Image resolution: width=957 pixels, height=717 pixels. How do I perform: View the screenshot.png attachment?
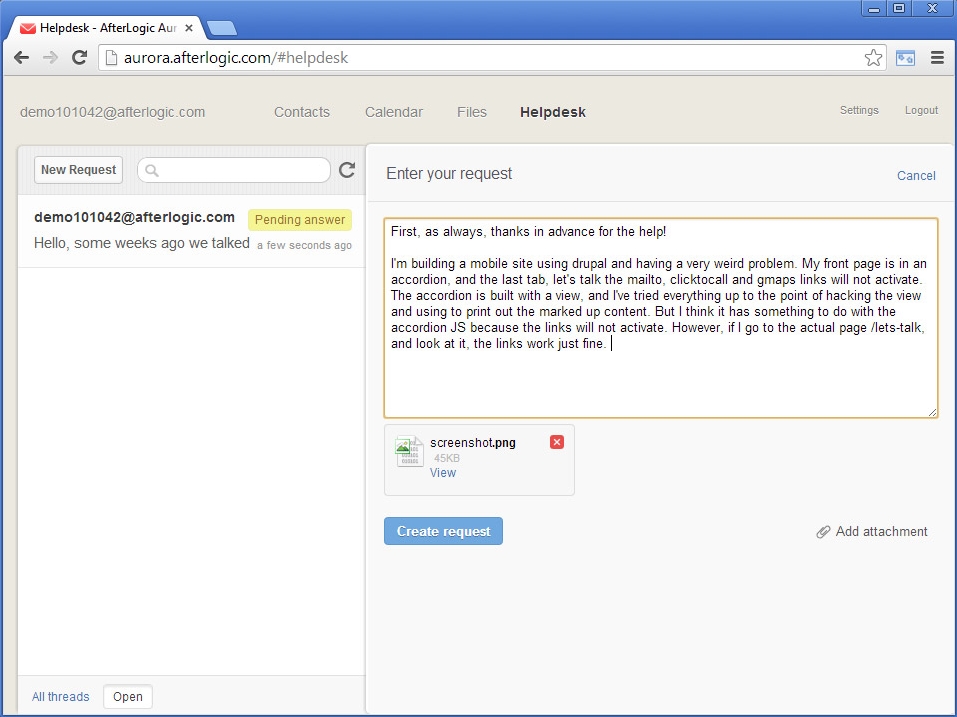tap(442, 473)
